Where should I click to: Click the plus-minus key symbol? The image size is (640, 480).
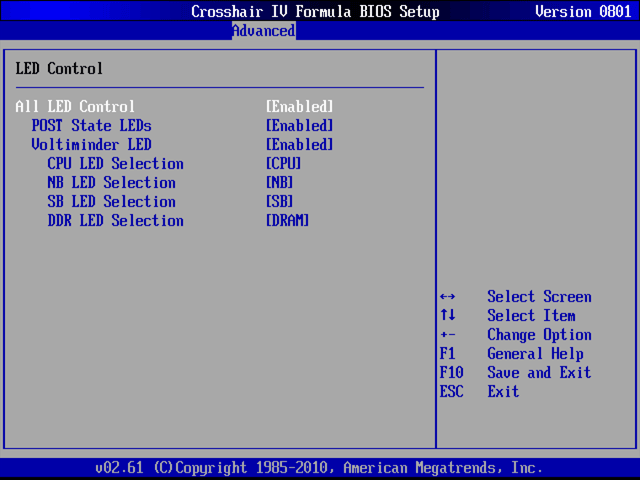[x=448, y=335]
